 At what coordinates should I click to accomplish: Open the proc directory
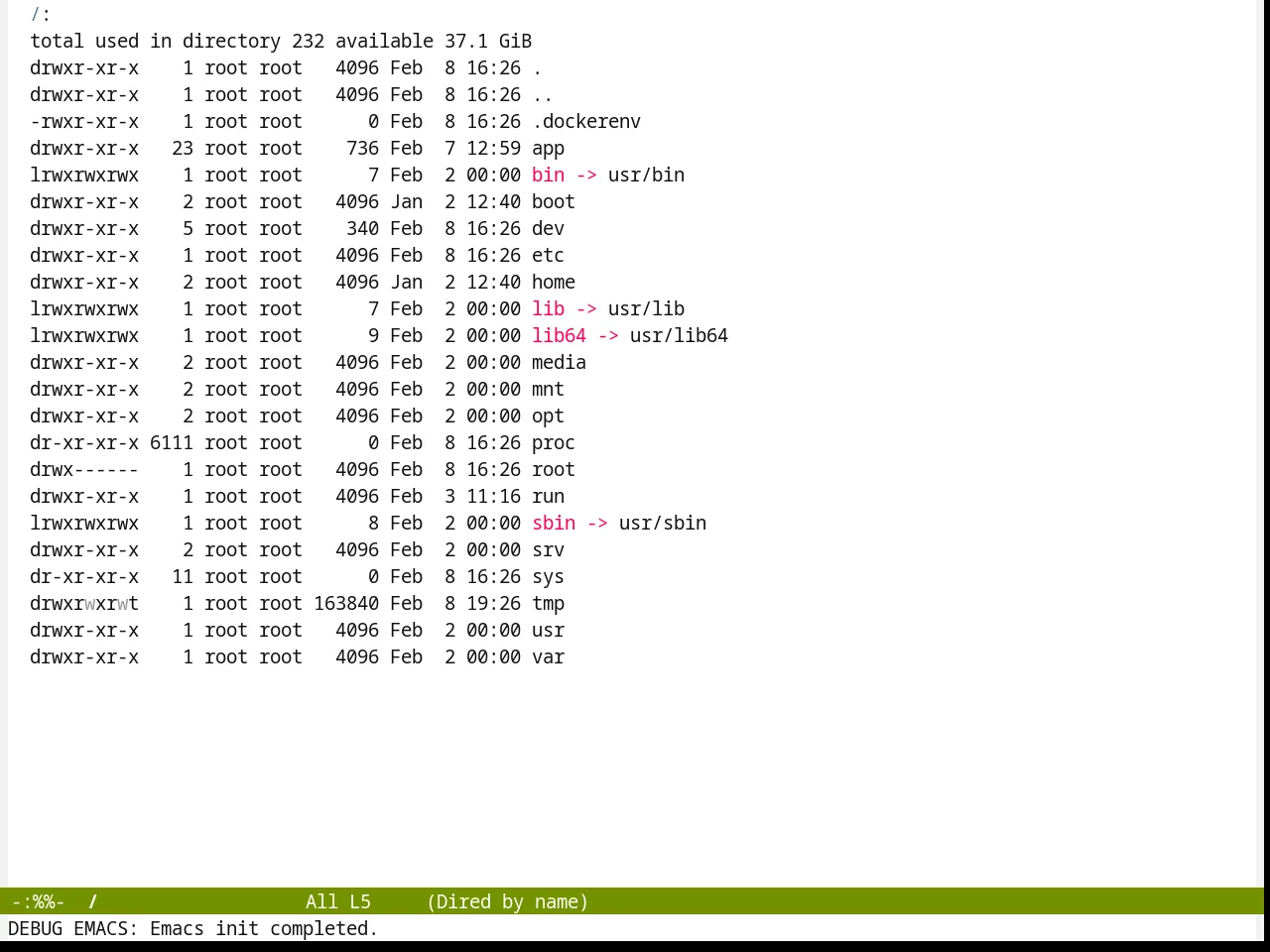click(554, 443)
